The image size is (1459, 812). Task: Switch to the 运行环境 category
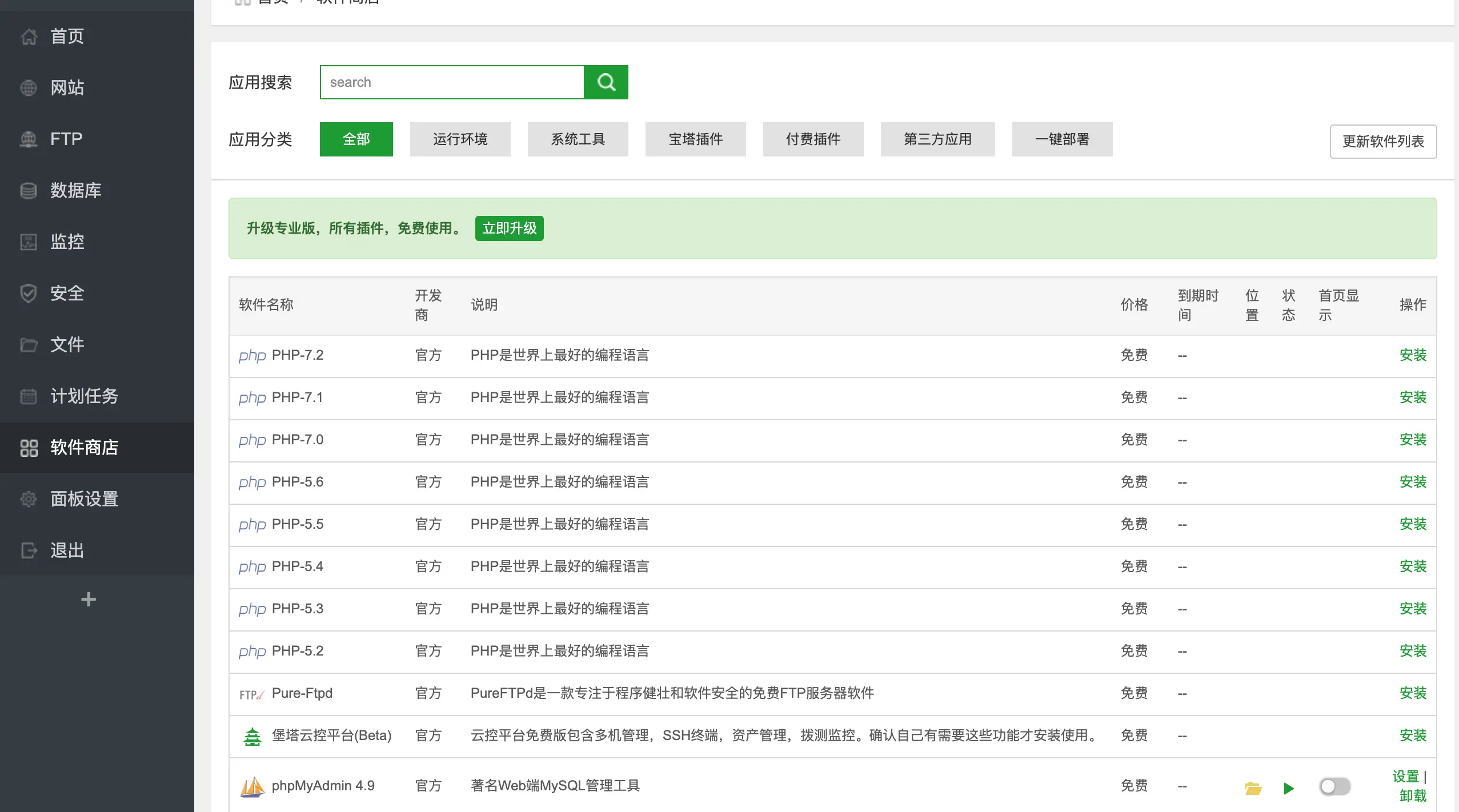click(x=460, y=139)
